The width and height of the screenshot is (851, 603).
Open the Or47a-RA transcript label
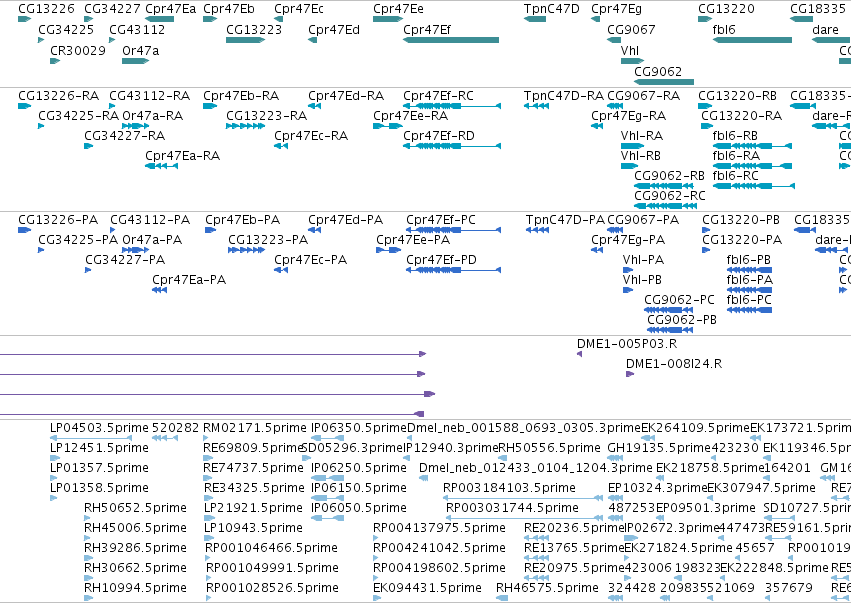[153, 116]
